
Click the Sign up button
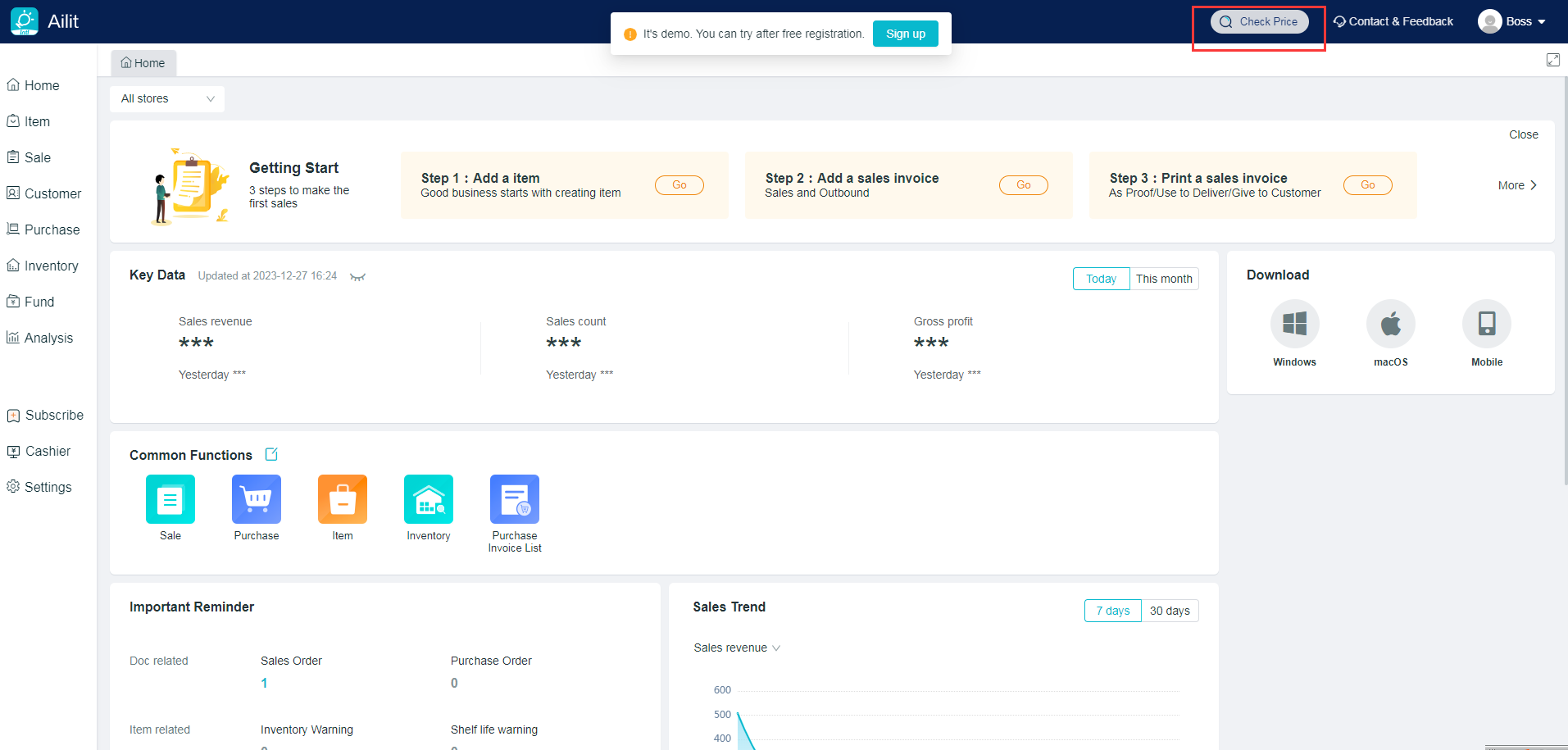[x=905, y=34]
